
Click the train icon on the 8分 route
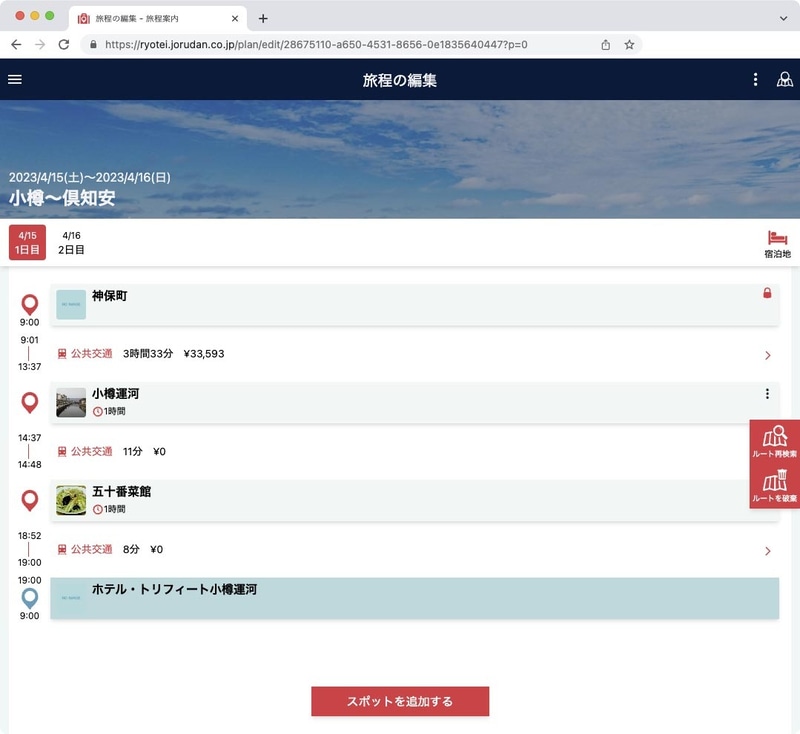(x=62, y=550)
